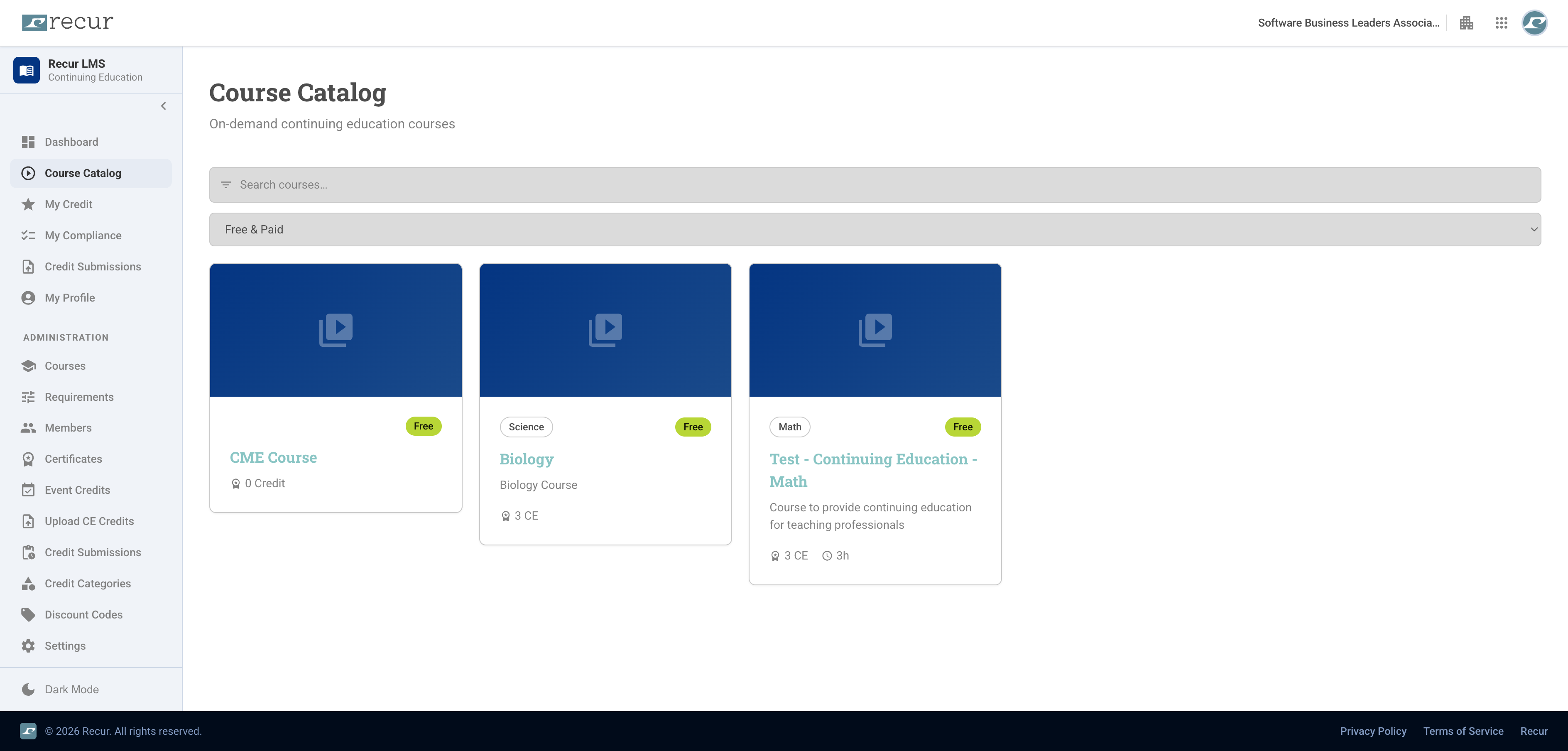
Task: Click the Requirements sliders icon
Action: point(28,397)
